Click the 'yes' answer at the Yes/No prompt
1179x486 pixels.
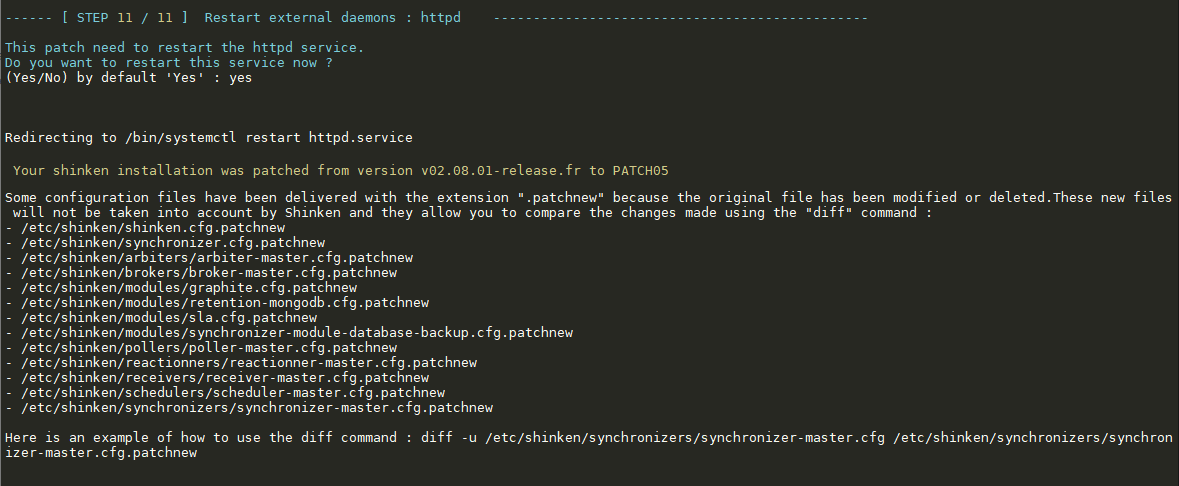click(240, 78)
